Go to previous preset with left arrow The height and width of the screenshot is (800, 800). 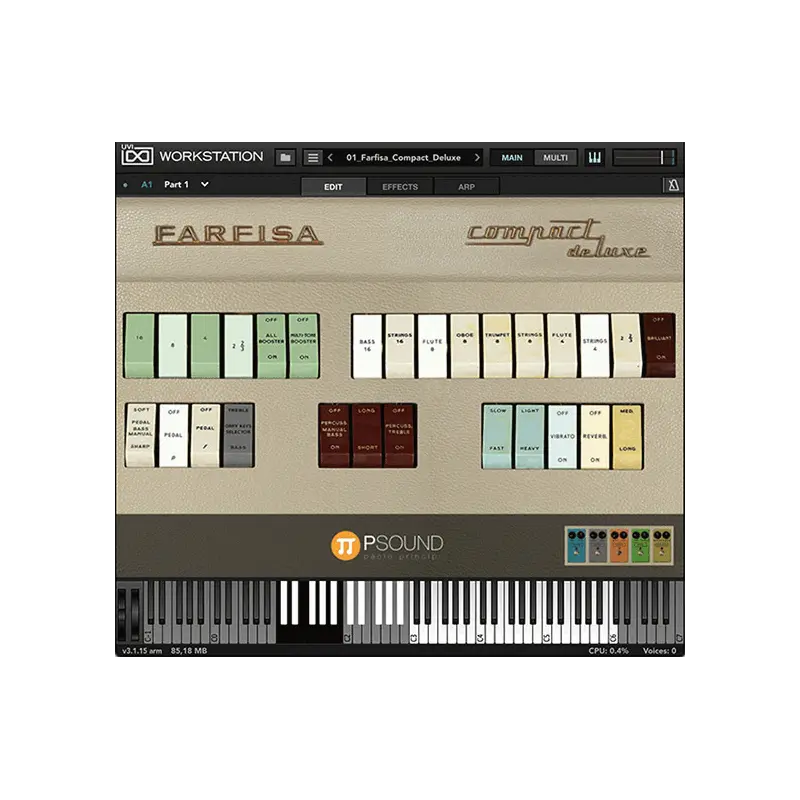[331, 158]
